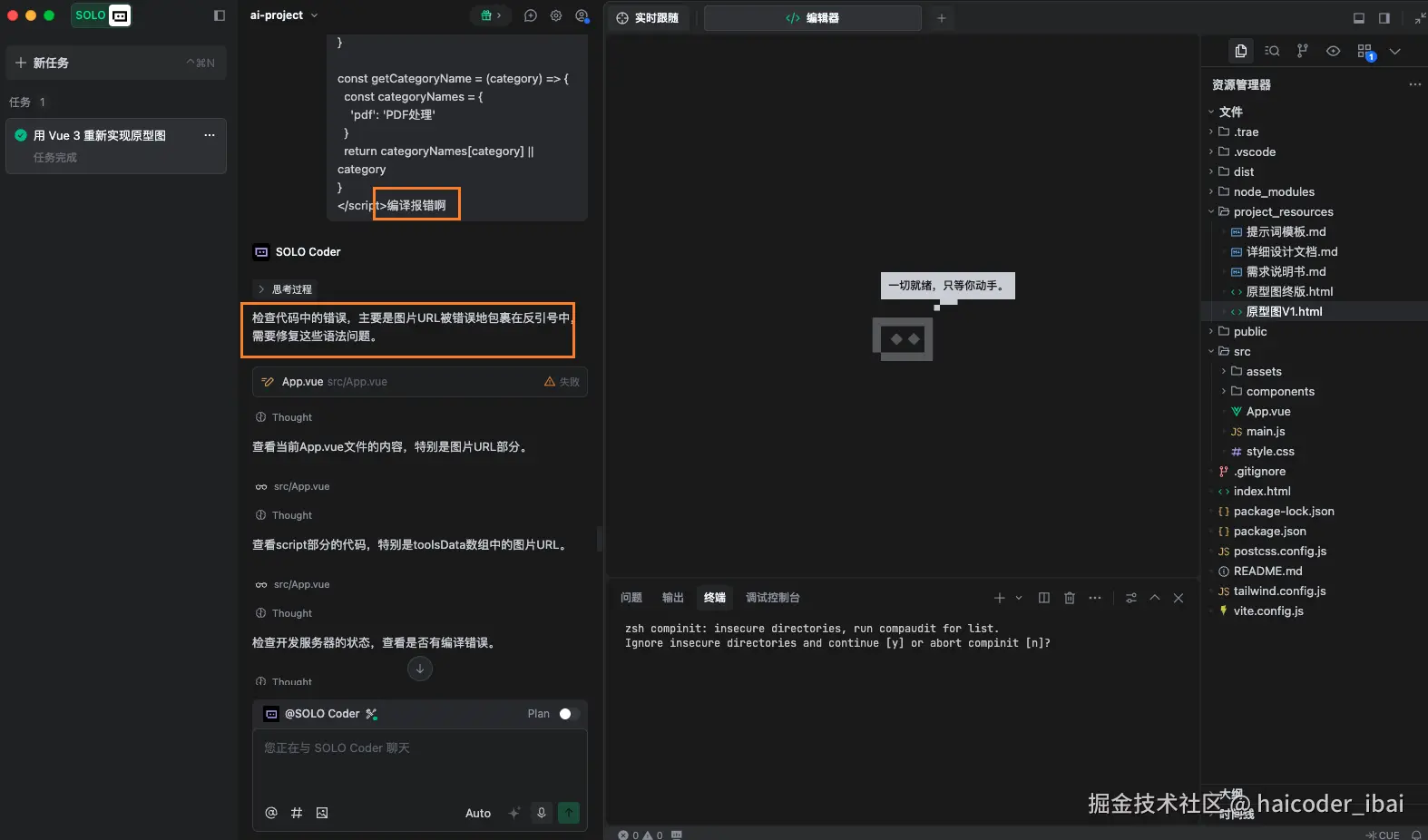Click the # context icon

pyautogui.click(x=297, y=813)
